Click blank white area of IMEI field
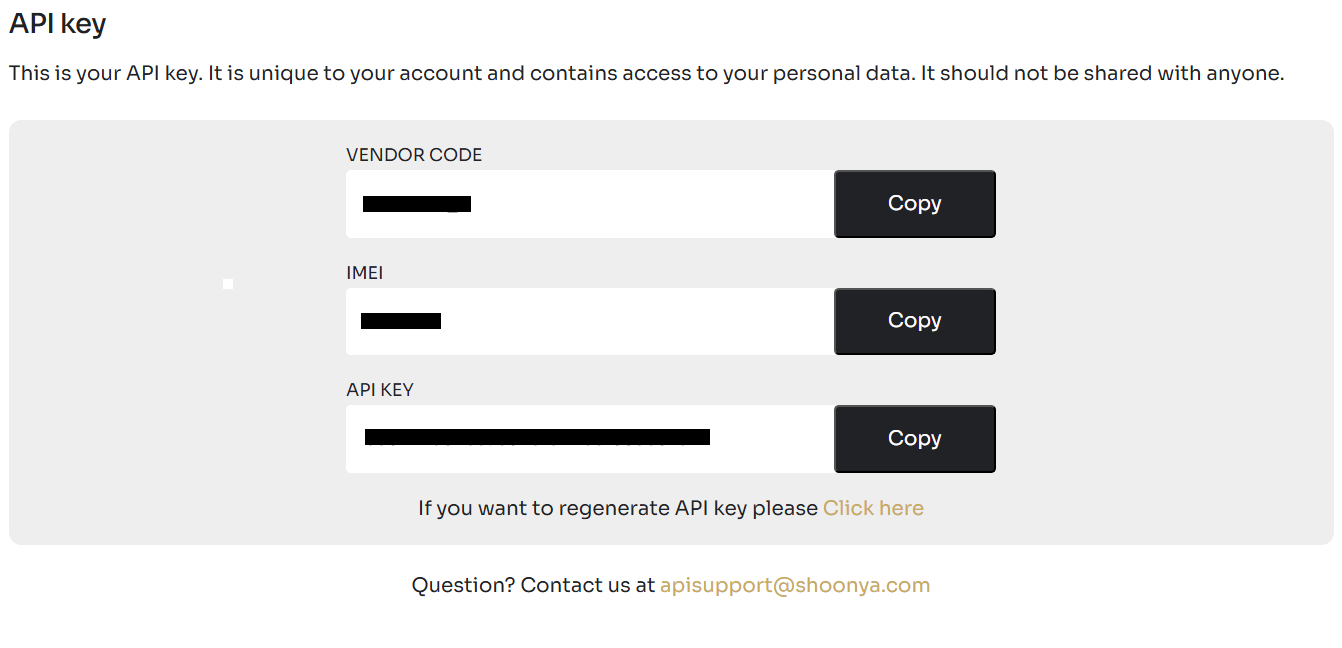This screenshot has height=648, width=1342. click(x=637, y=321)
